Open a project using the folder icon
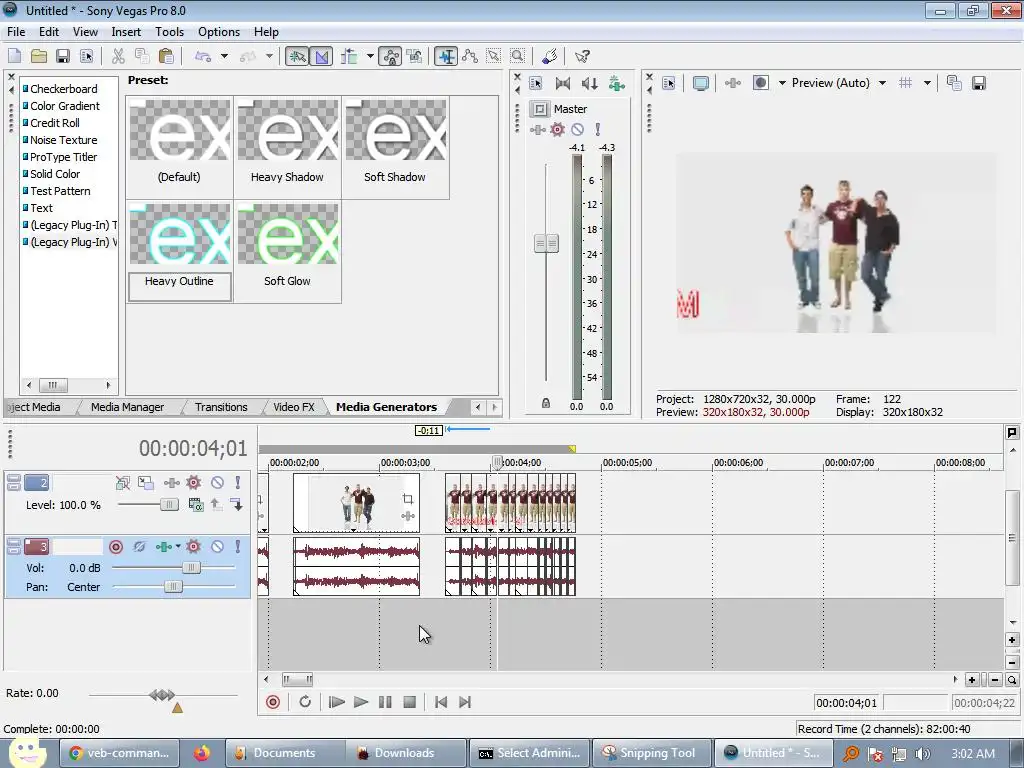 [x=39, y=56]
